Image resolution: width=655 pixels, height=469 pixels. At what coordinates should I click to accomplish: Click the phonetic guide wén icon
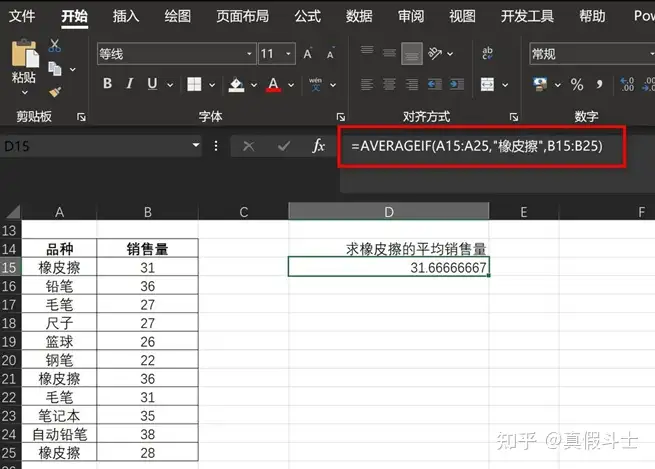pyautogui.click(x=315, y=84)
